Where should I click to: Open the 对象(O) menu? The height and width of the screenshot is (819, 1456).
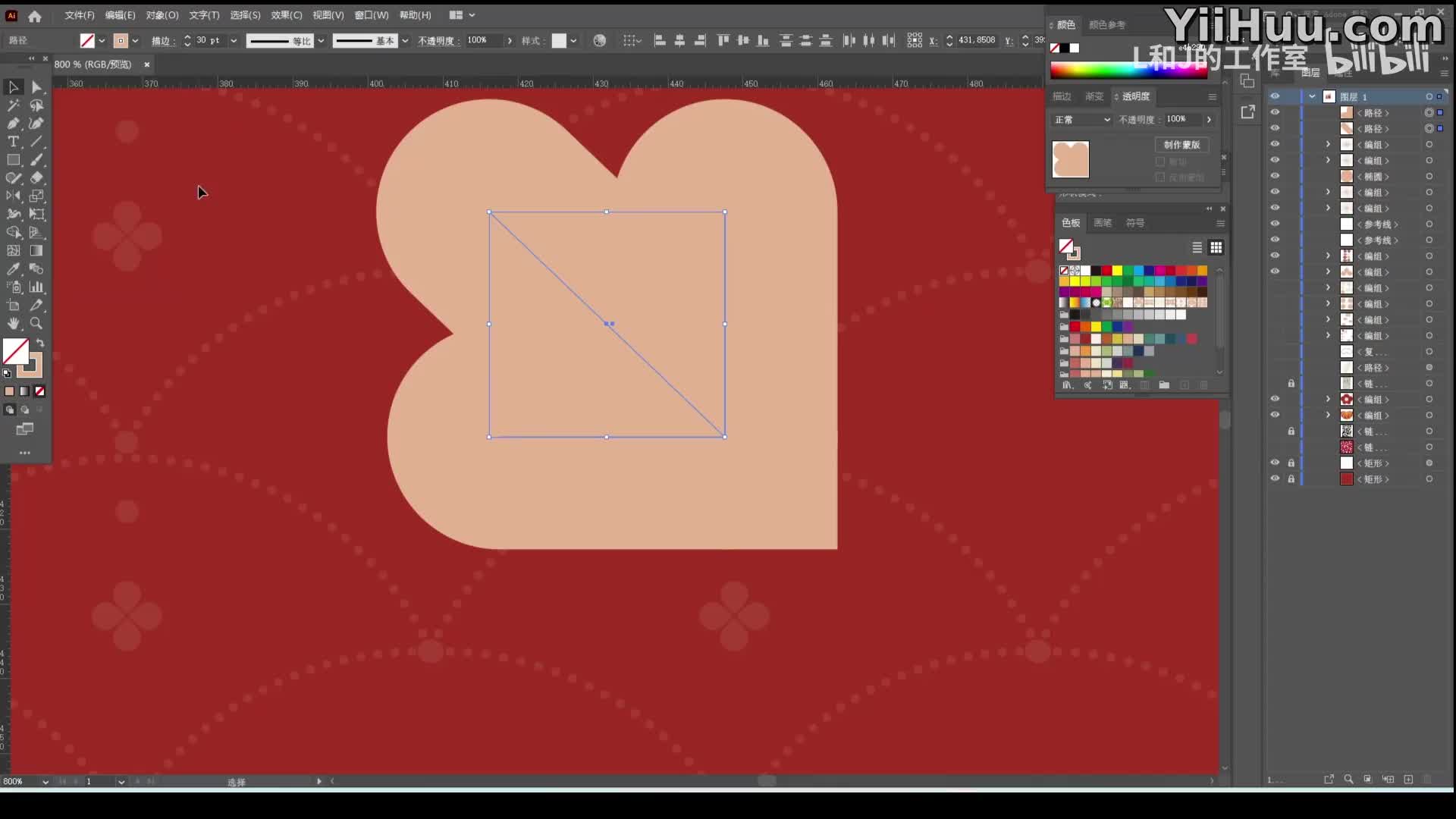(162, 15)
